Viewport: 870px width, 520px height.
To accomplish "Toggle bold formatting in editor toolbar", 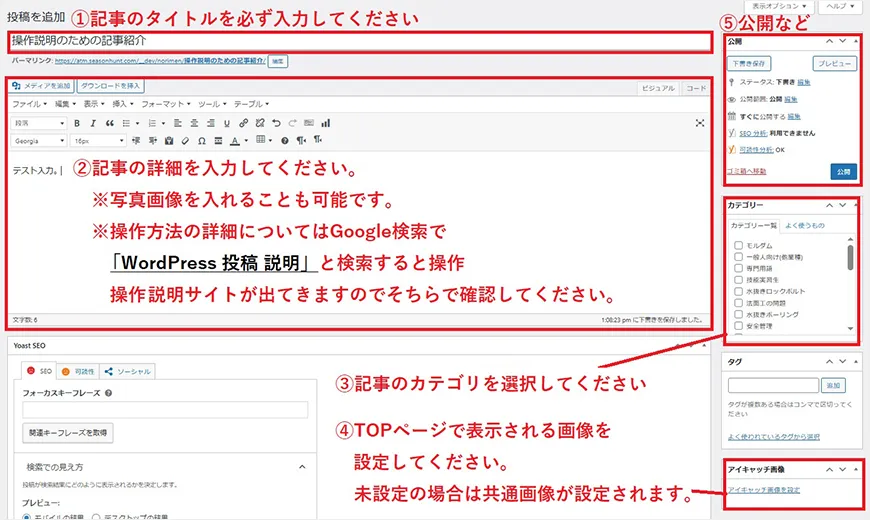I will tap(78, 123).
